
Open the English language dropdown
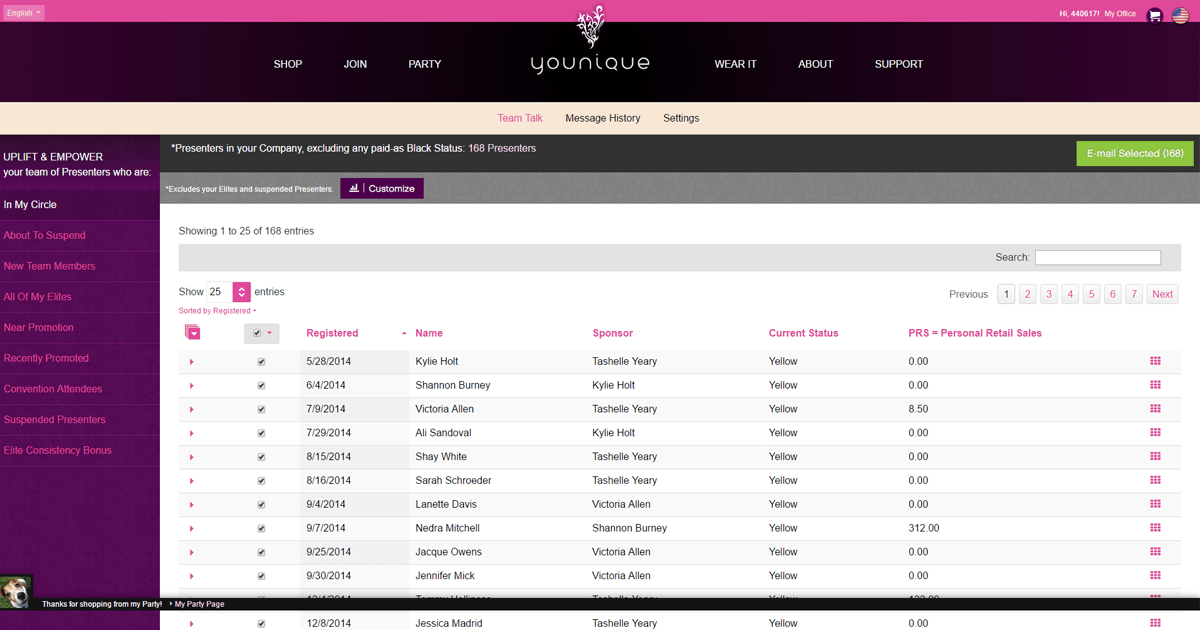pos(23,13)
